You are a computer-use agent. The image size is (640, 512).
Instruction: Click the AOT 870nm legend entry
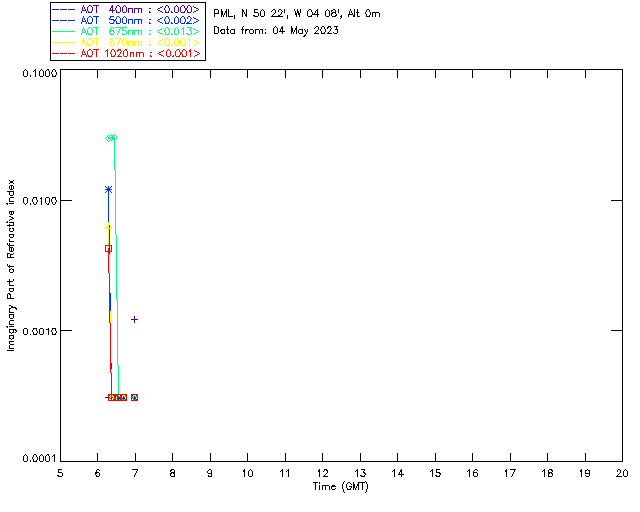126,42
